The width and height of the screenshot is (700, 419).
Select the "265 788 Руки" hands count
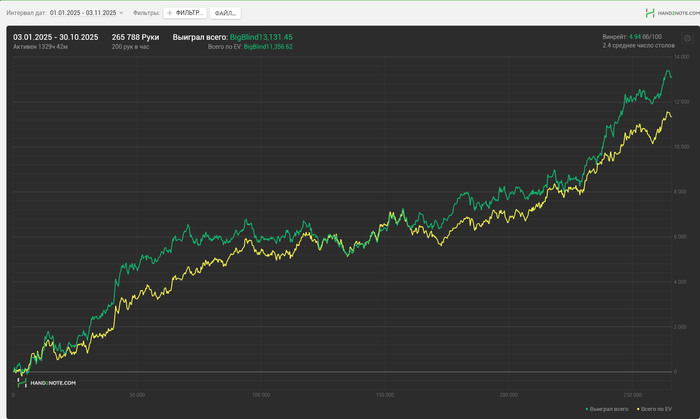pos(135,37)
